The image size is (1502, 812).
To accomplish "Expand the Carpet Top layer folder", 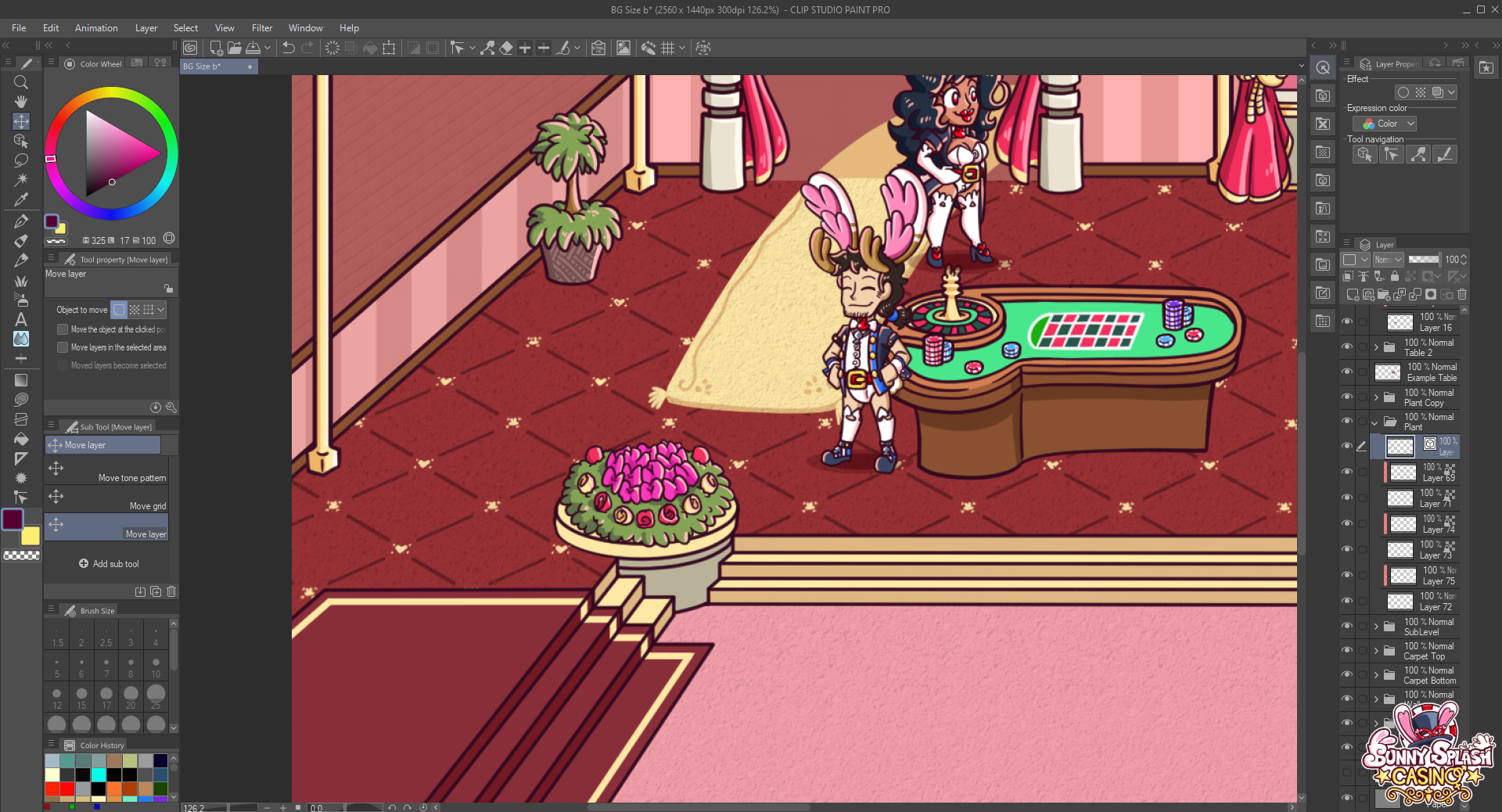I will [1376, 651].
